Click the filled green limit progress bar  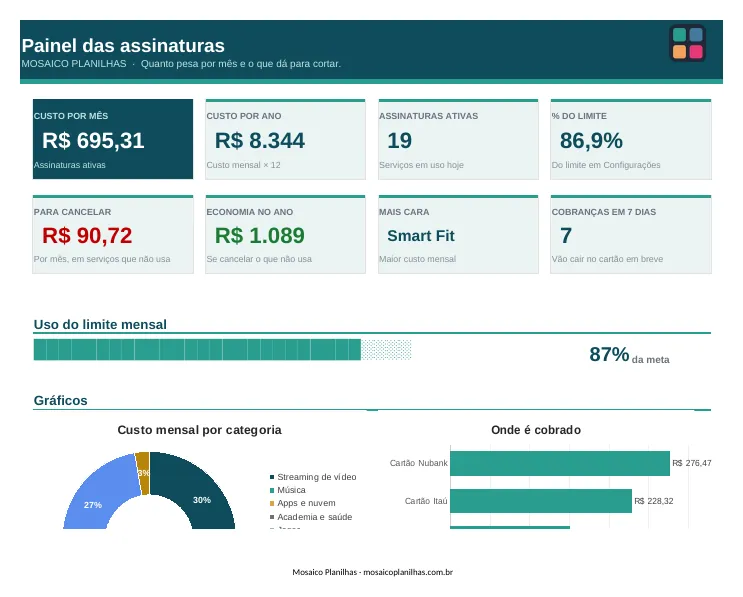197,350
